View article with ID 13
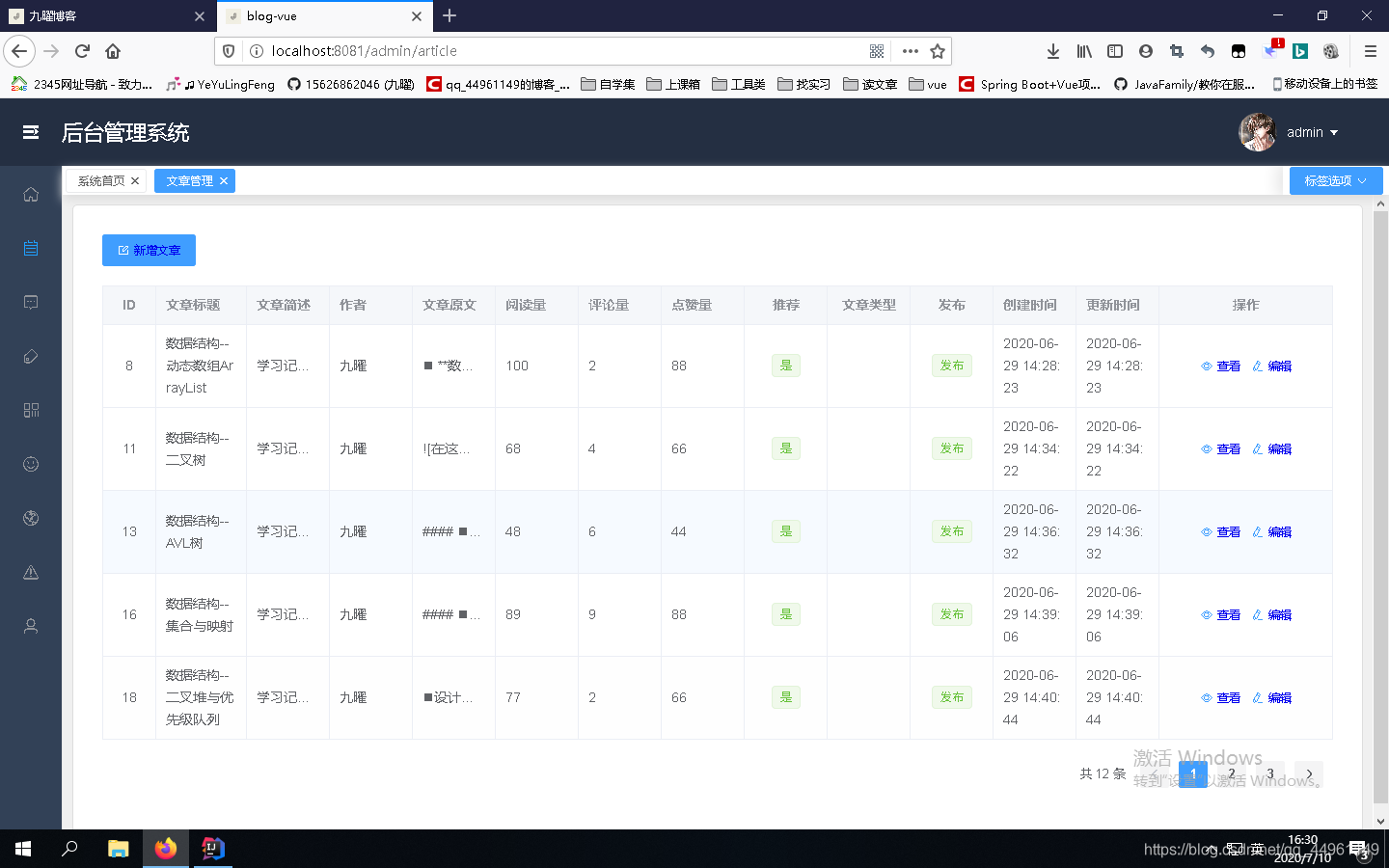This screenshot has height=868, width=1389. [x=1220, y=531]
